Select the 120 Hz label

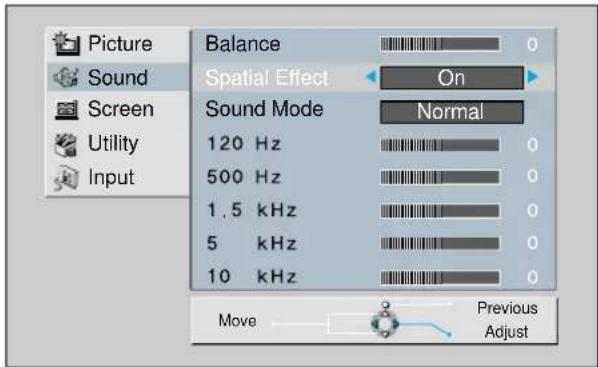click(244, 144)
